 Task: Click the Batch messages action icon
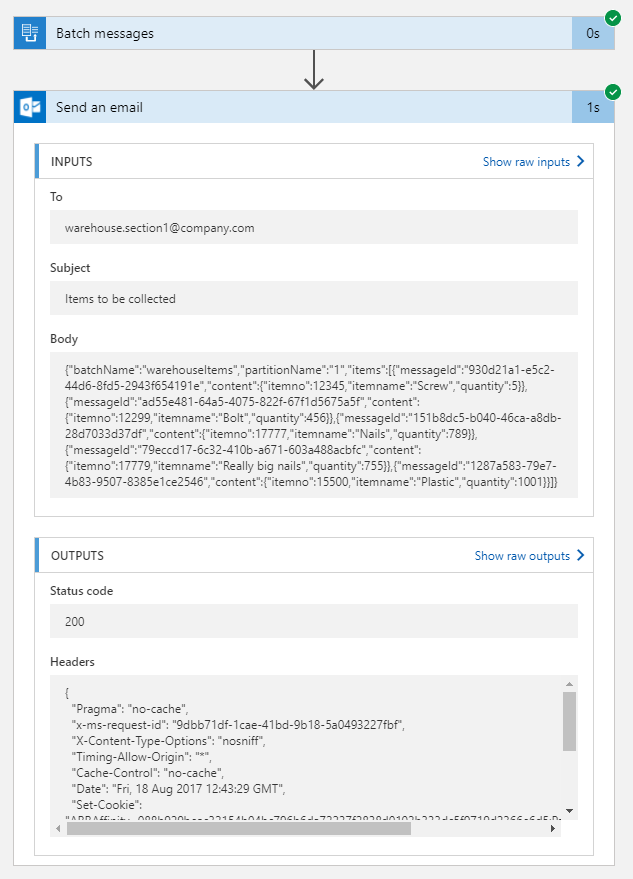[x=30, y=33]
